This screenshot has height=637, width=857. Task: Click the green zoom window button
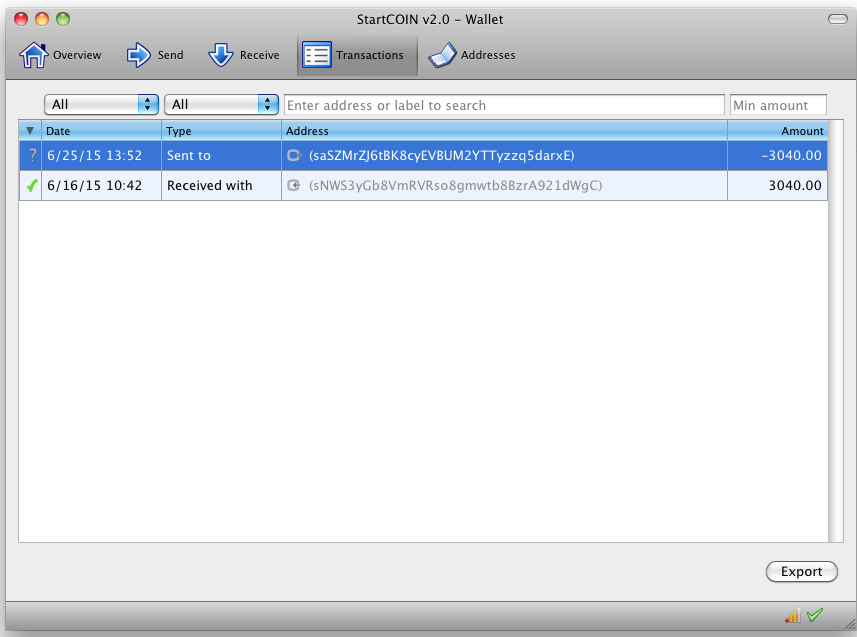[x=63, y=19]
